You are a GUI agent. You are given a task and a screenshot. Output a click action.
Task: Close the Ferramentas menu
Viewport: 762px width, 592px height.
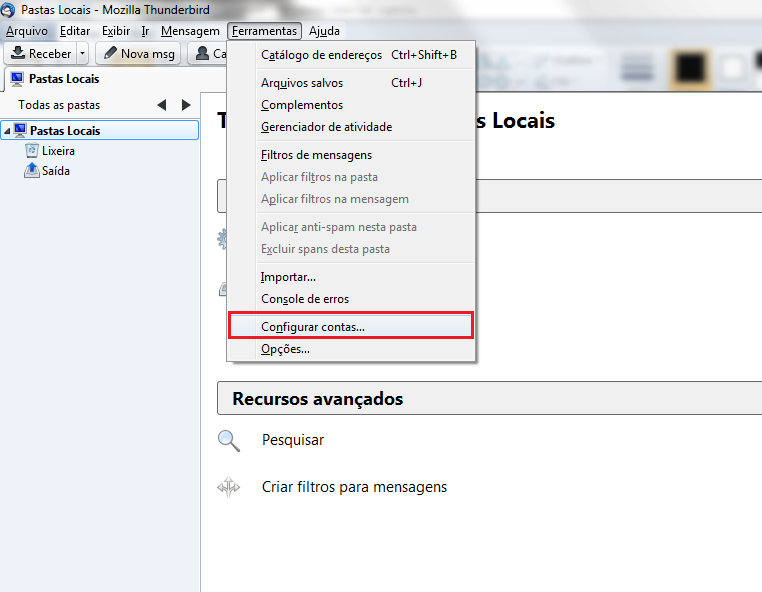point(264,31)
